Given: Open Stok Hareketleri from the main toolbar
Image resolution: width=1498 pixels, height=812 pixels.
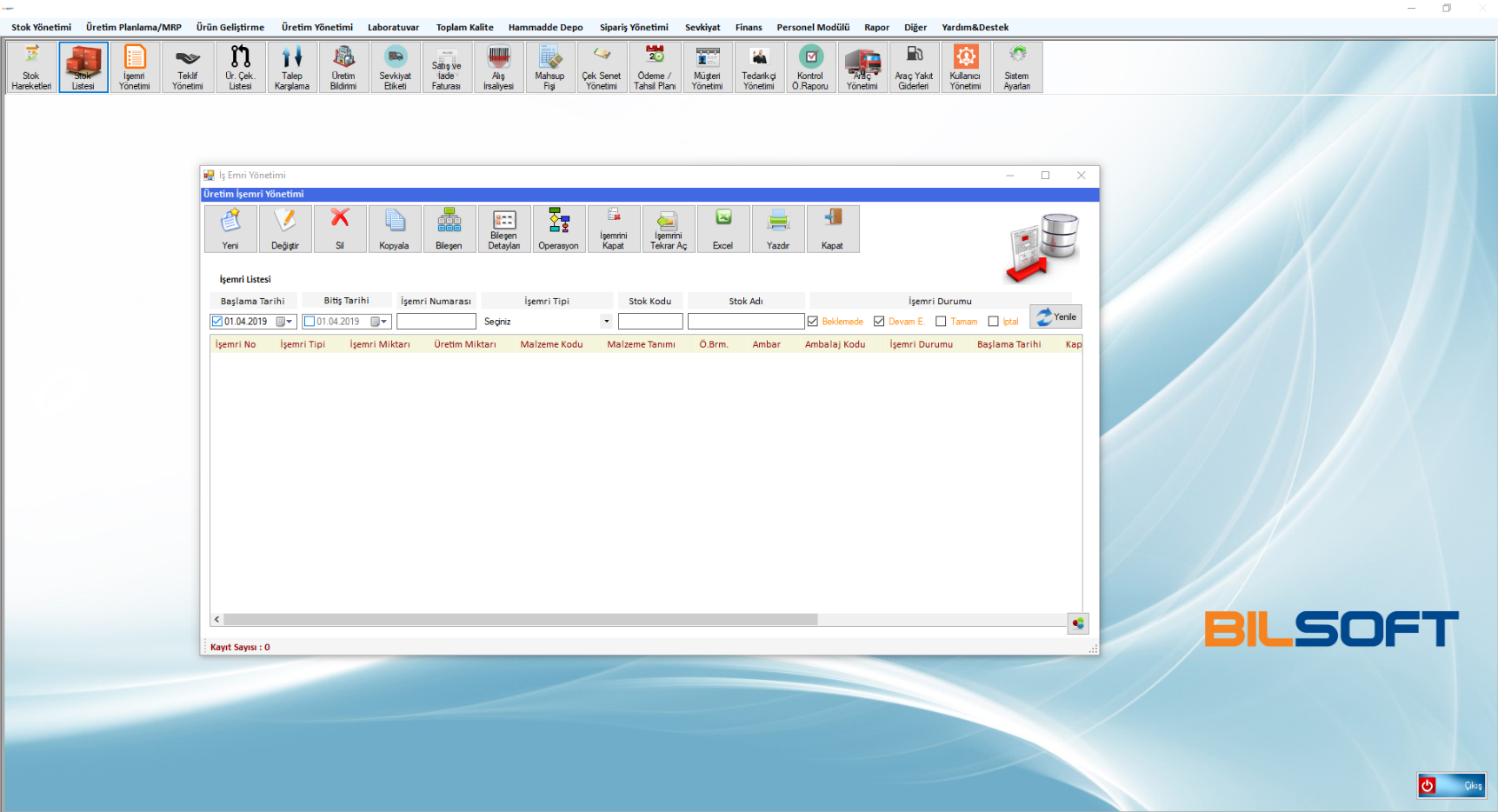Looking at the screenshot, I should click(x=31, y=67).
